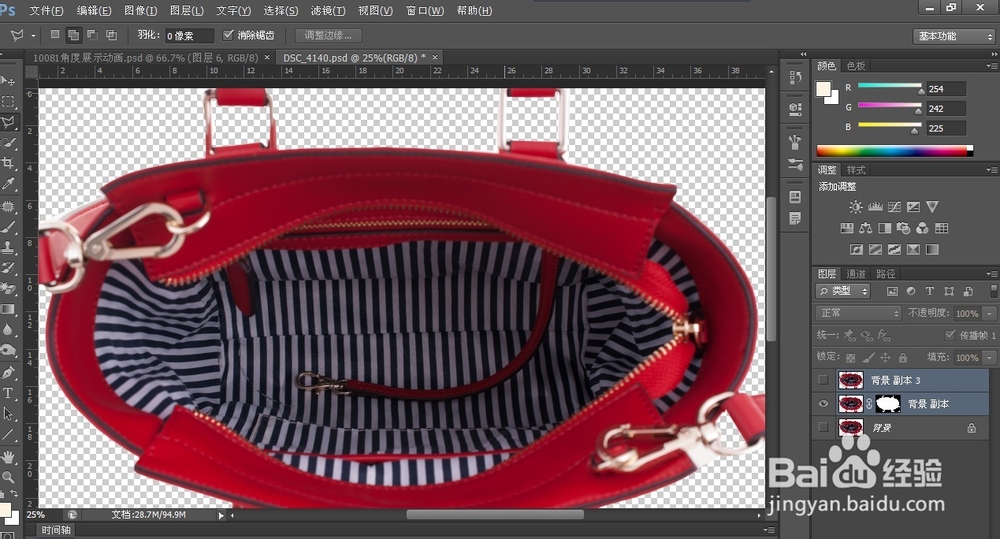1000x539 pixels.
Task: Select the Zoom tool
Action: point(8,476)
